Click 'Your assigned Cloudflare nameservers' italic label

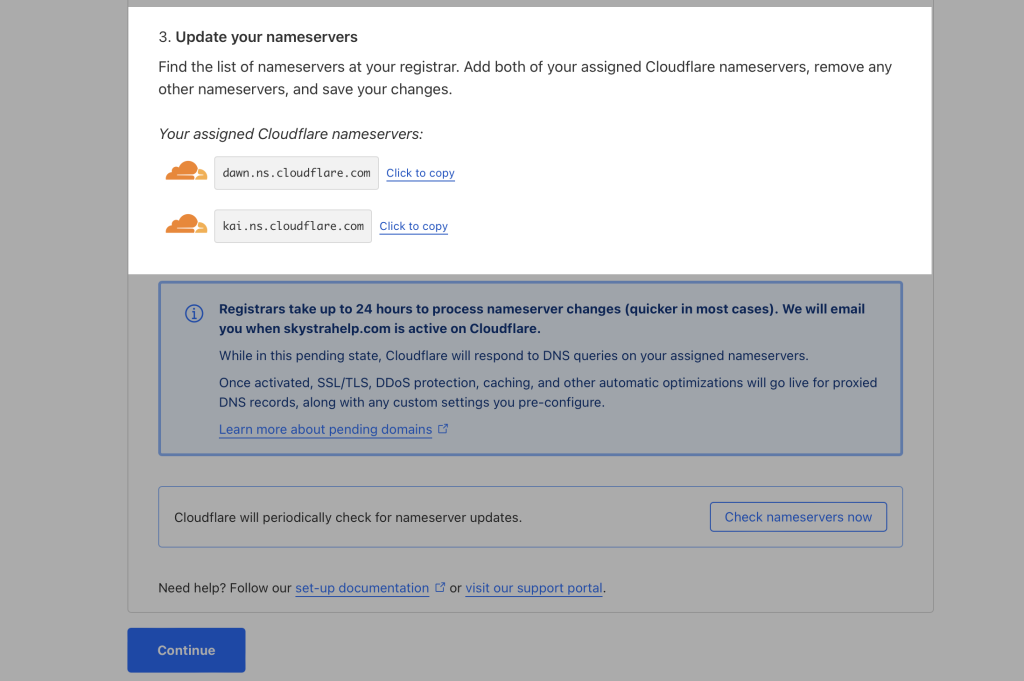point(290,134)
